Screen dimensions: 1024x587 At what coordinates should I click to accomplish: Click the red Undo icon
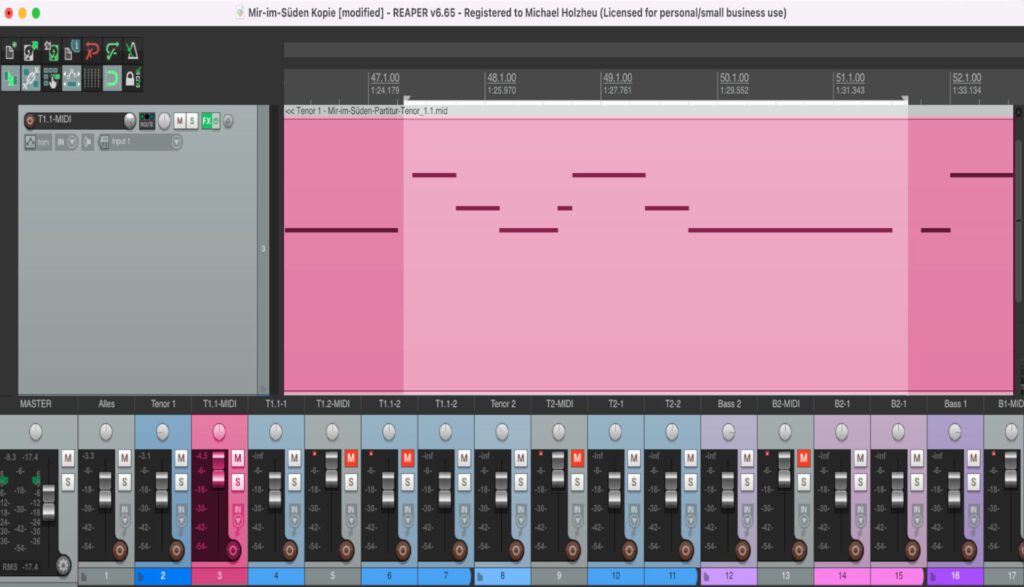click(91, 51)
